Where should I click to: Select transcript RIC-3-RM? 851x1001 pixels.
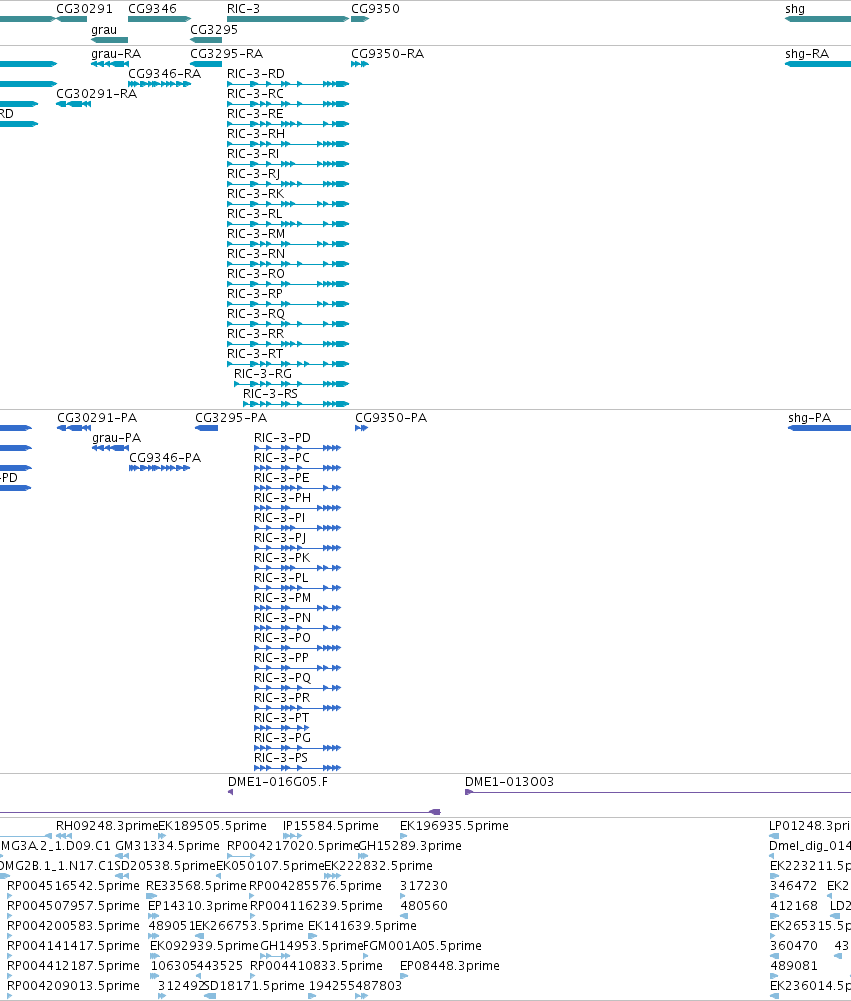pyautogui.click(x=288, y=244)
